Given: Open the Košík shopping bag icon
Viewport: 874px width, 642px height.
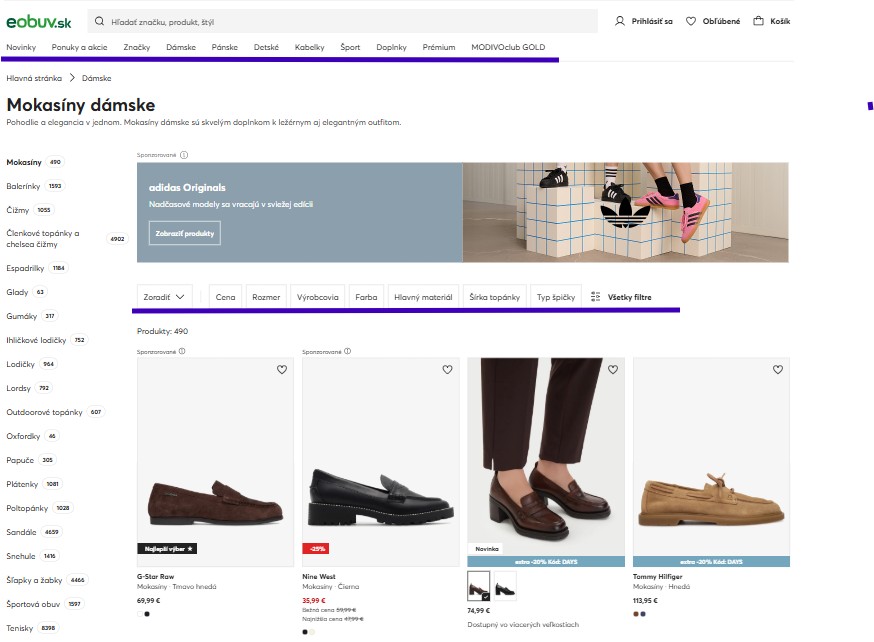Looking at the screenshot, I should 758,21.
